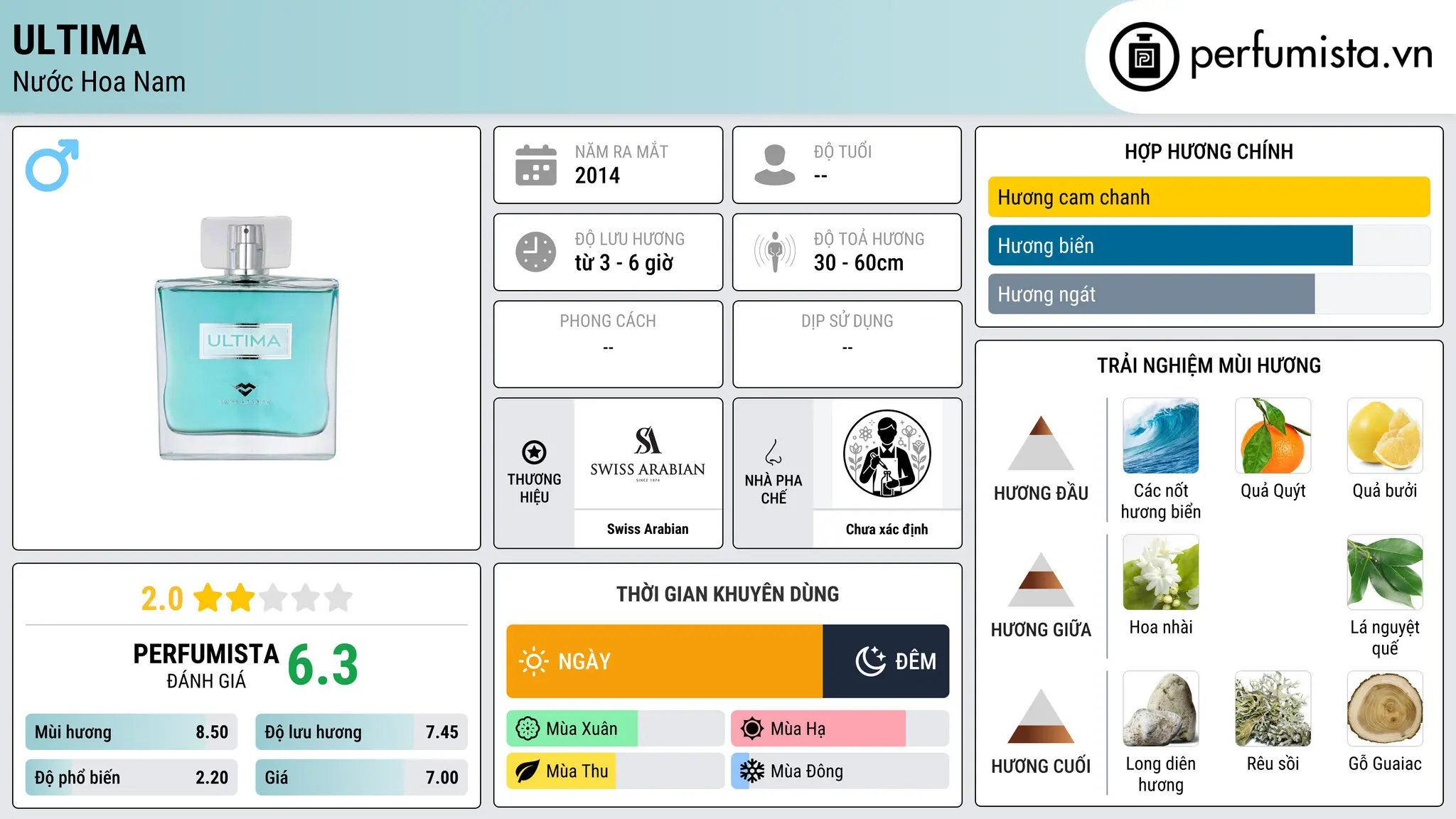
Task: Click the green 6.3 Perfumista score
Action: (323, 665)
